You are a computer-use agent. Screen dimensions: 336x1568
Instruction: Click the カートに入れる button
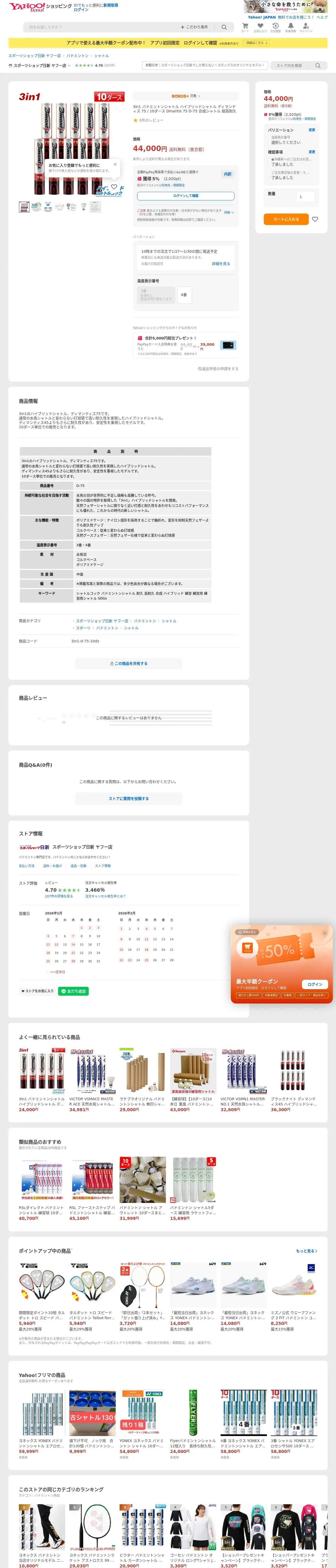[x=286, y=219]
